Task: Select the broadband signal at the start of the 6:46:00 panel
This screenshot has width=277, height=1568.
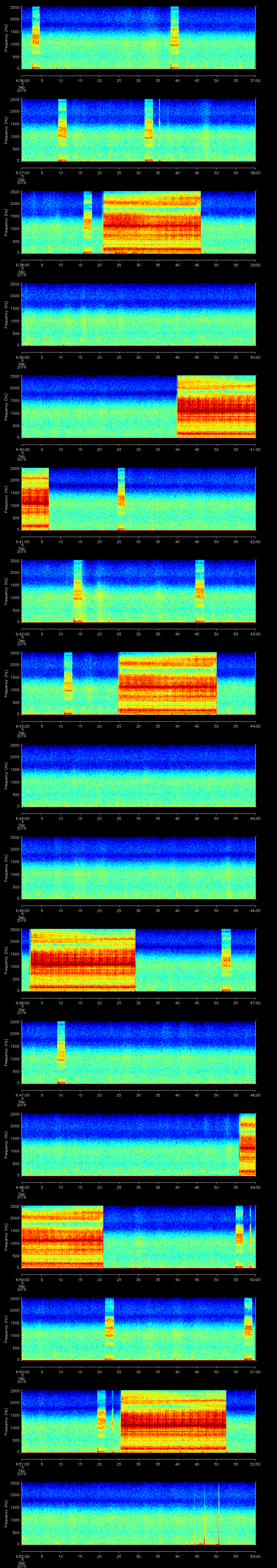Action: [x=82, y=960]
